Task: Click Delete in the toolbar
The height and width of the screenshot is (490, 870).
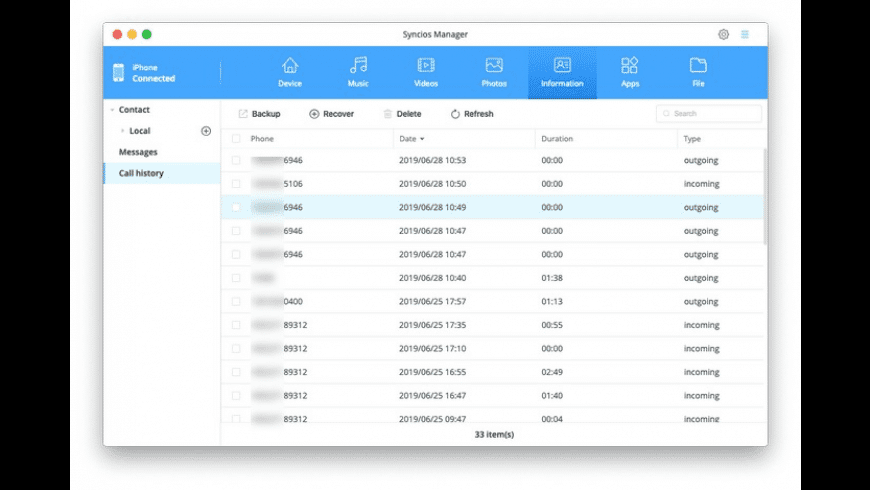Action: pos(402,114)
